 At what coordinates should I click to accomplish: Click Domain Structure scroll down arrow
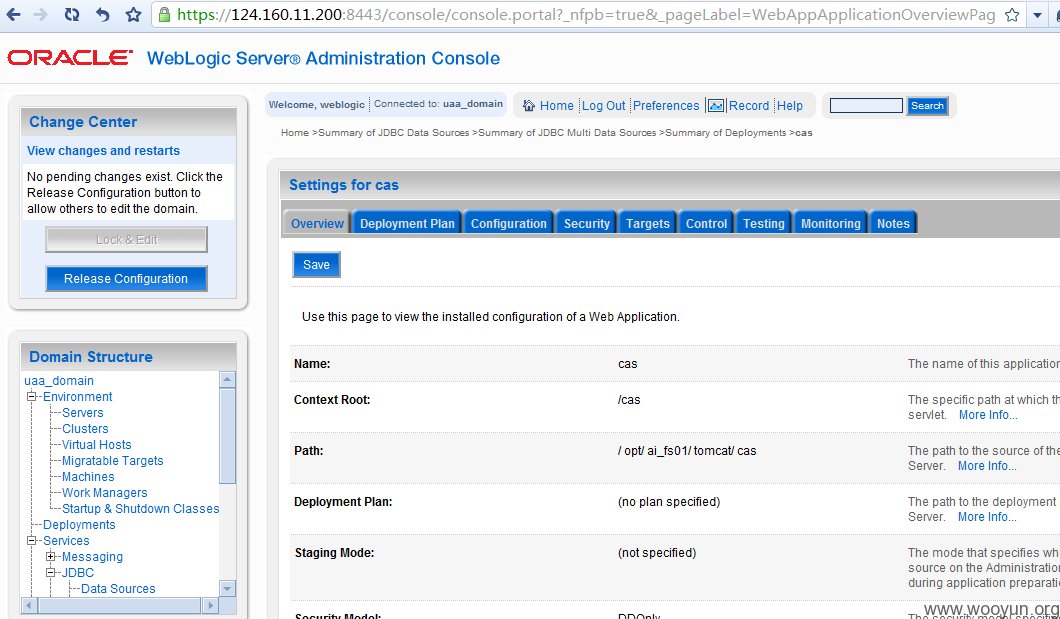point(227,589)
